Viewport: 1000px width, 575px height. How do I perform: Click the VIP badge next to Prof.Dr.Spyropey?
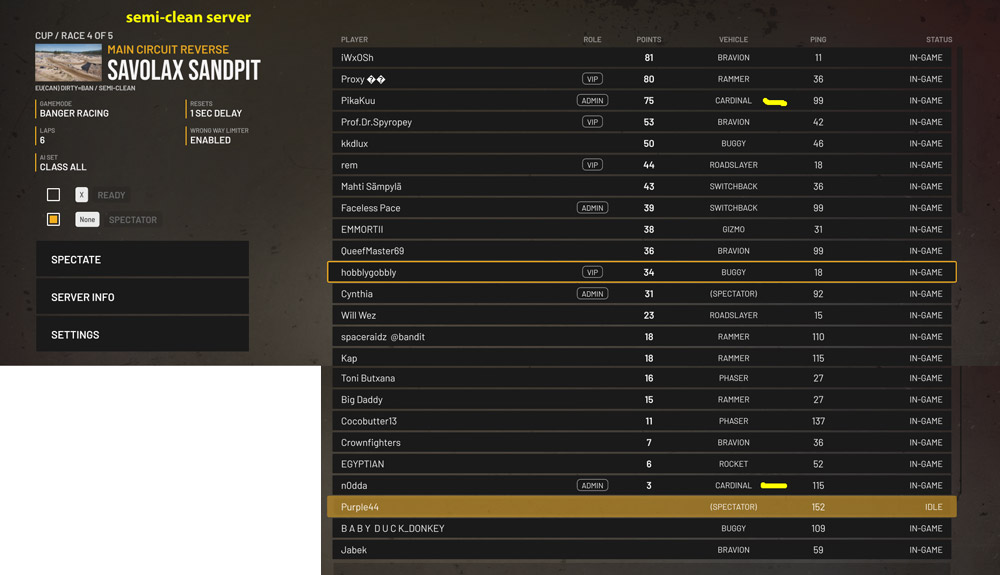coord(592,122)
